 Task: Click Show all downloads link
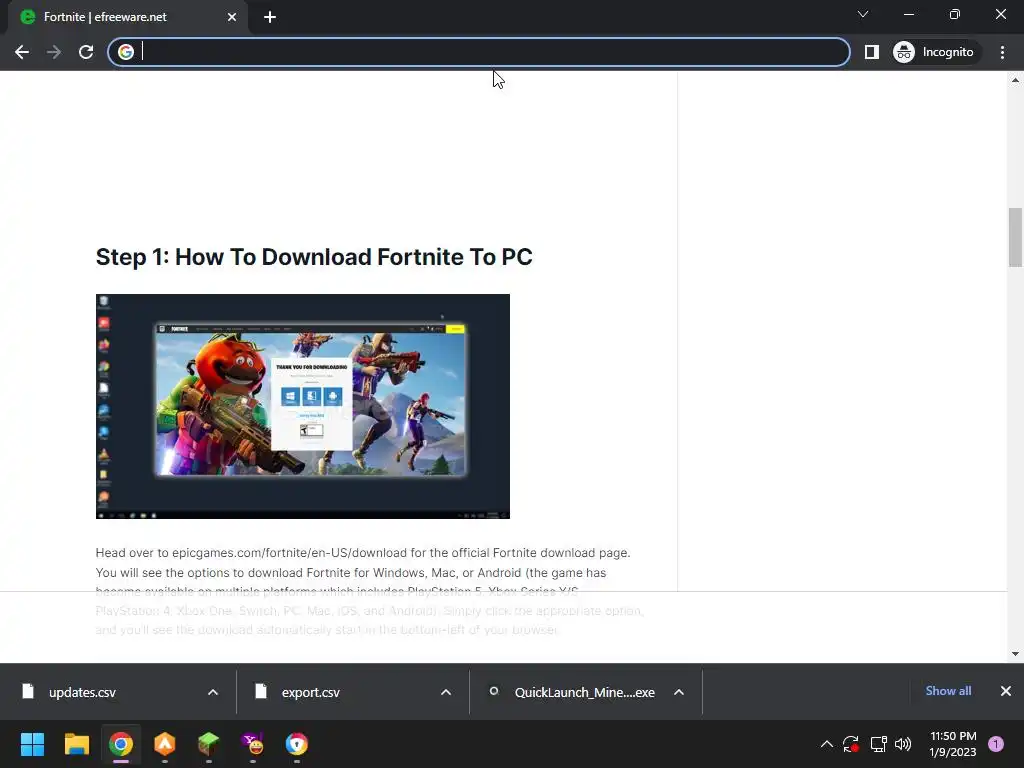(948, 691)
